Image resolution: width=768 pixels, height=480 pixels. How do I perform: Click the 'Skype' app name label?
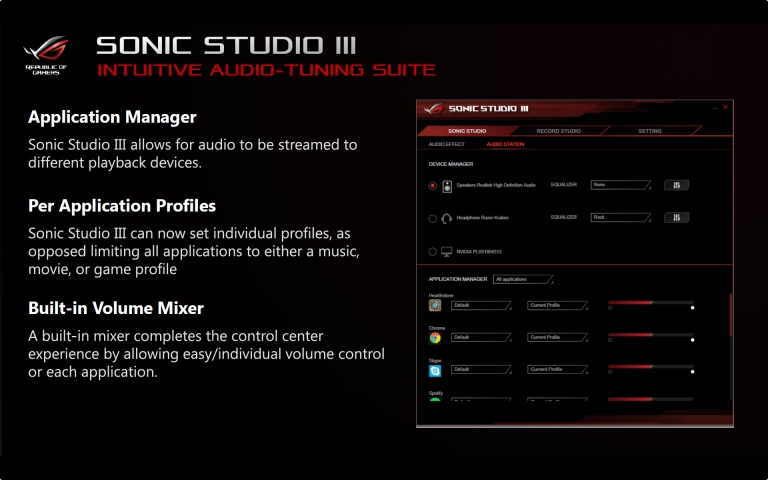pyautogui.click(x=435, y=360)
